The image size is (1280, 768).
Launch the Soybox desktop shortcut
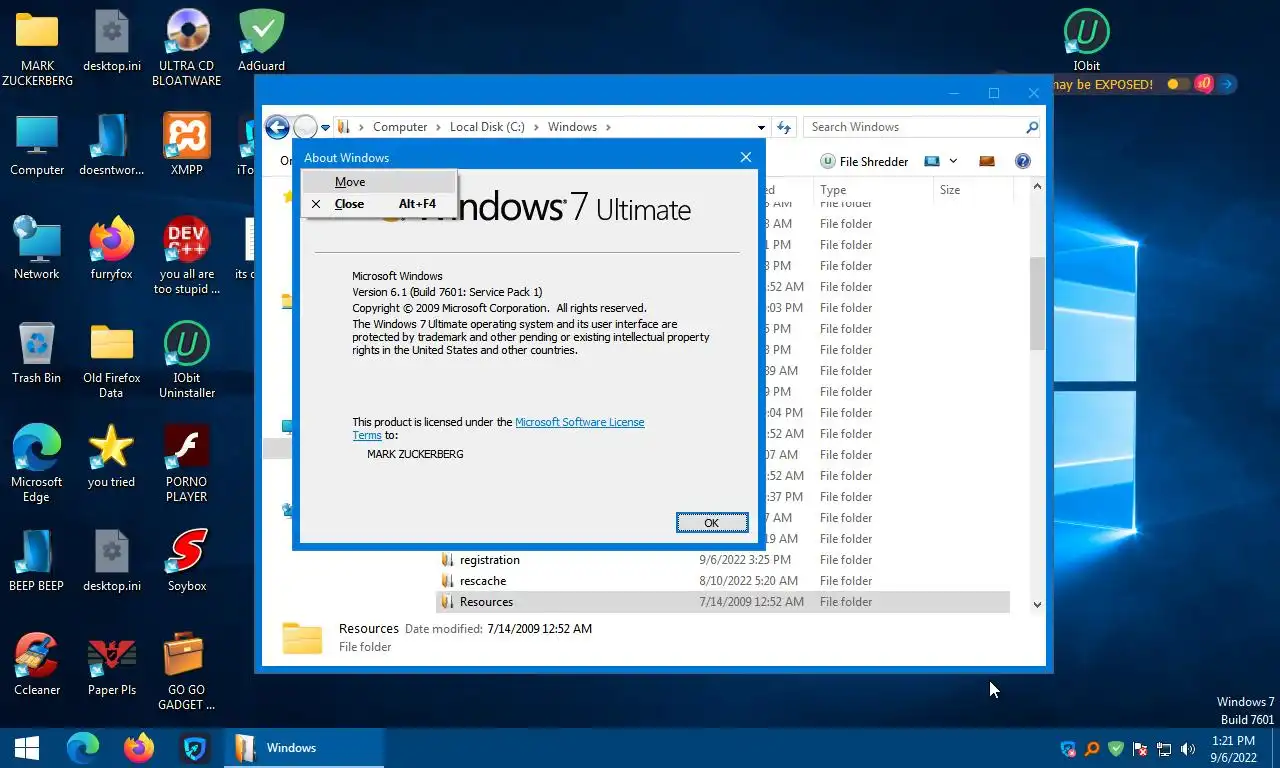pos(187,561)
